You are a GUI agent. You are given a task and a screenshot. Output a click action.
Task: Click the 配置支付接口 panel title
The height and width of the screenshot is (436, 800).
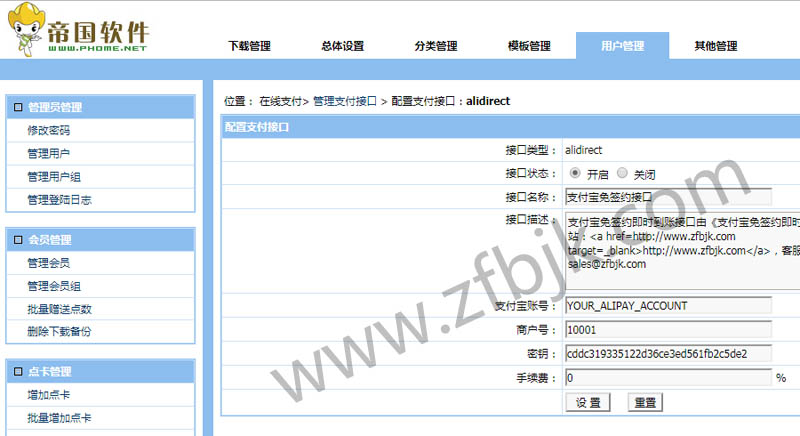click(257, 127)
